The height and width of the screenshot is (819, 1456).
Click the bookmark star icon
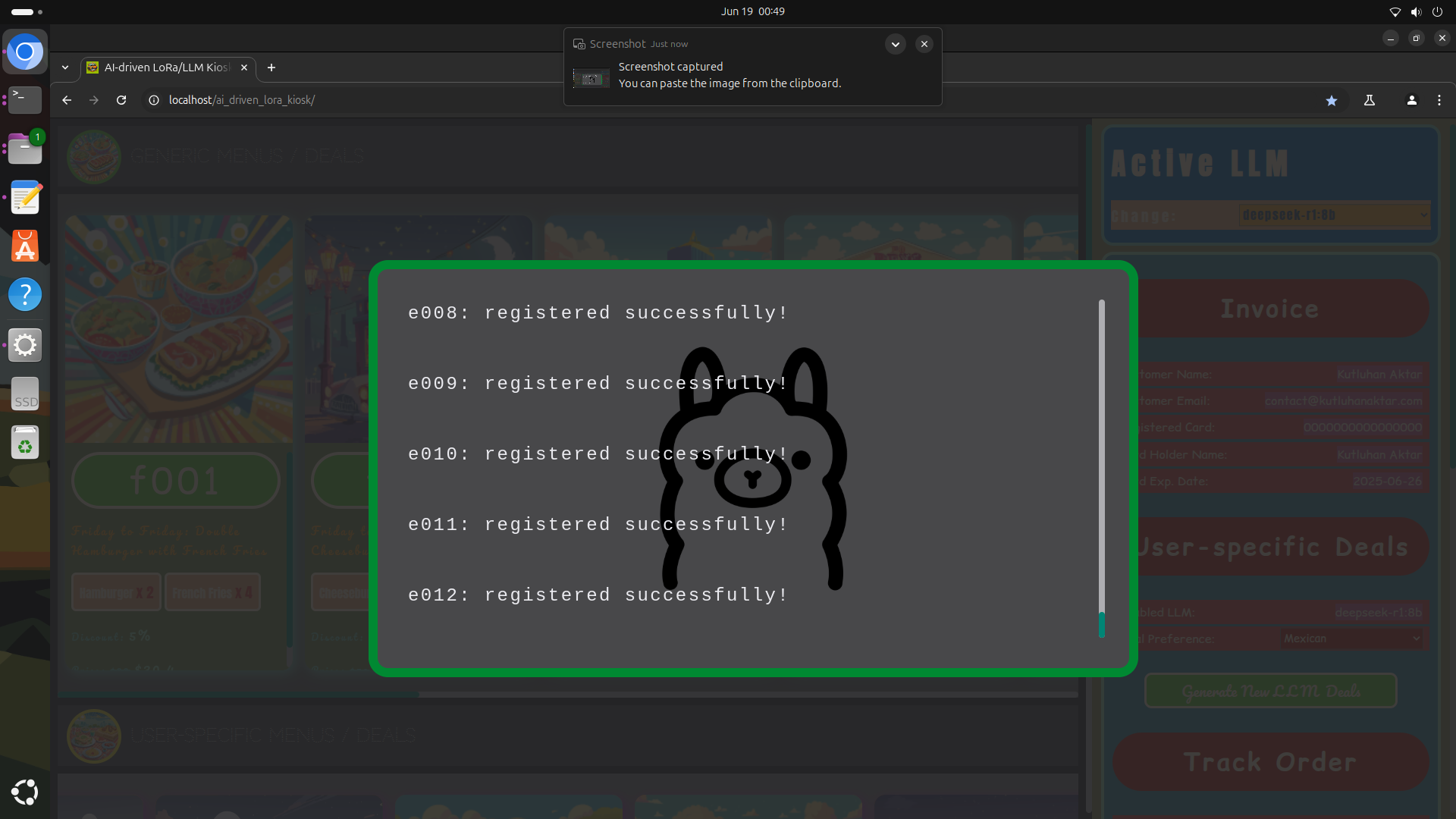coord(1331,100)
